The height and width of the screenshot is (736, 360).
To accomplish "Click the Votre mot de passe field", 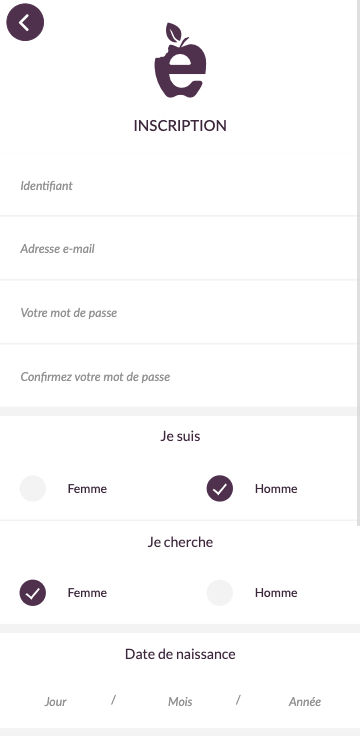I will coord(178,313).
